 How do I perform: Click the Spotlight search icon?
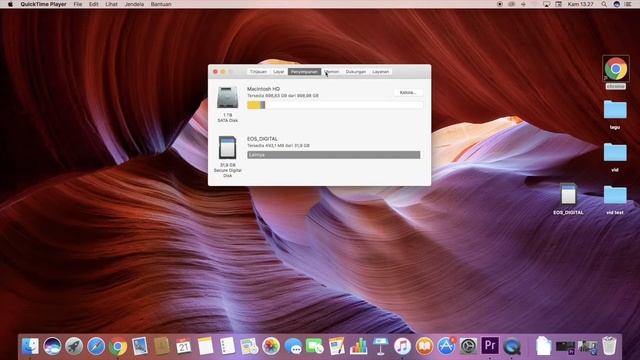(604, 4)
